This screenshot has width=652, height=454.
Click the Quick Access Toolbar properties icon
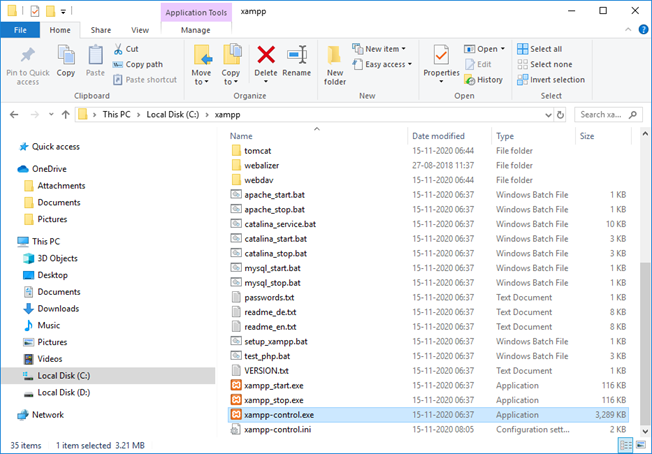pyautogui.click(x=35, y=11)
